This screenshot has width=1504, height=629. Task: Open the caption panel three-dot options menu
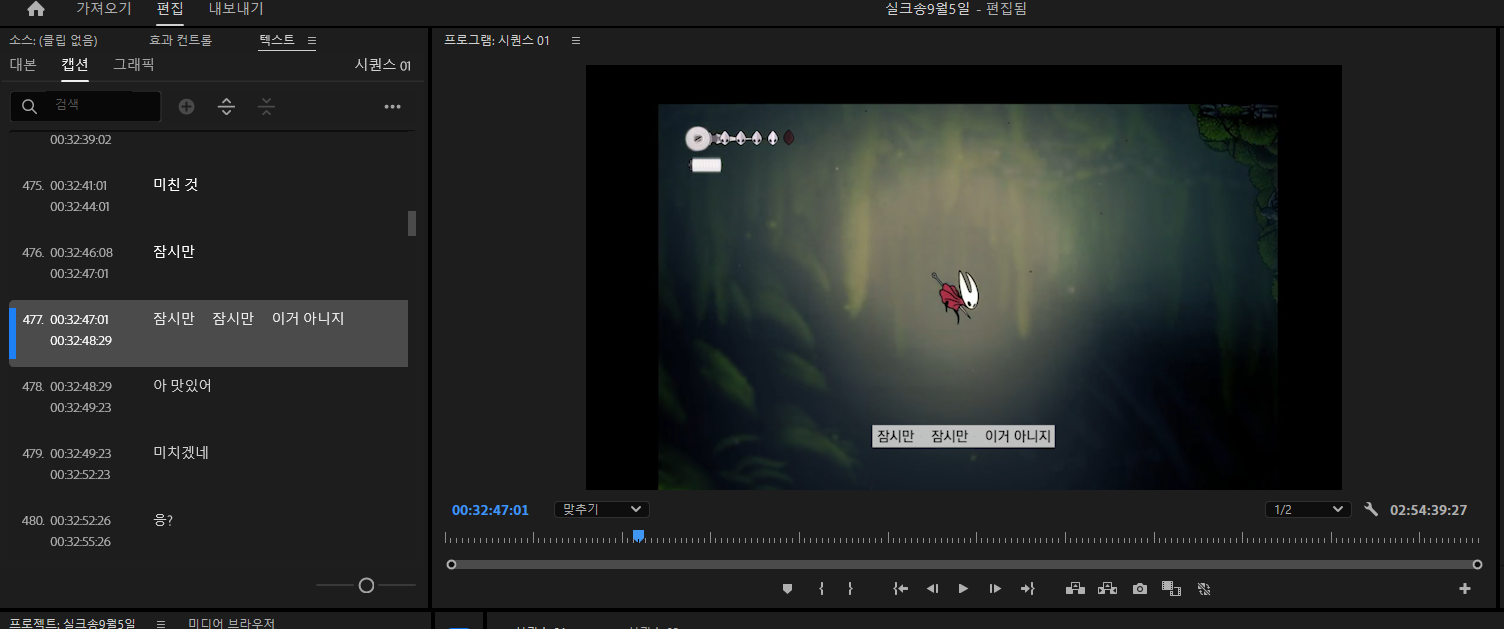click(x=392, y=107)
